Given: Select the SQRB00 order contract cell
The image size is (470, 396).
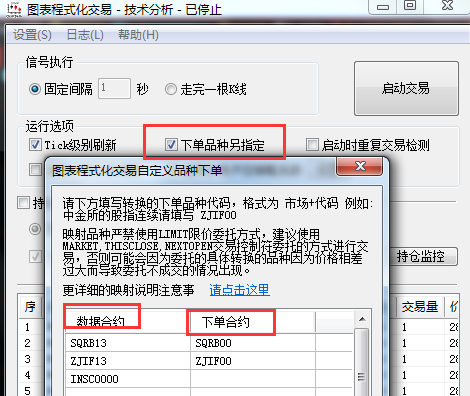Looking at the screenshot, I should coord(253,343).
